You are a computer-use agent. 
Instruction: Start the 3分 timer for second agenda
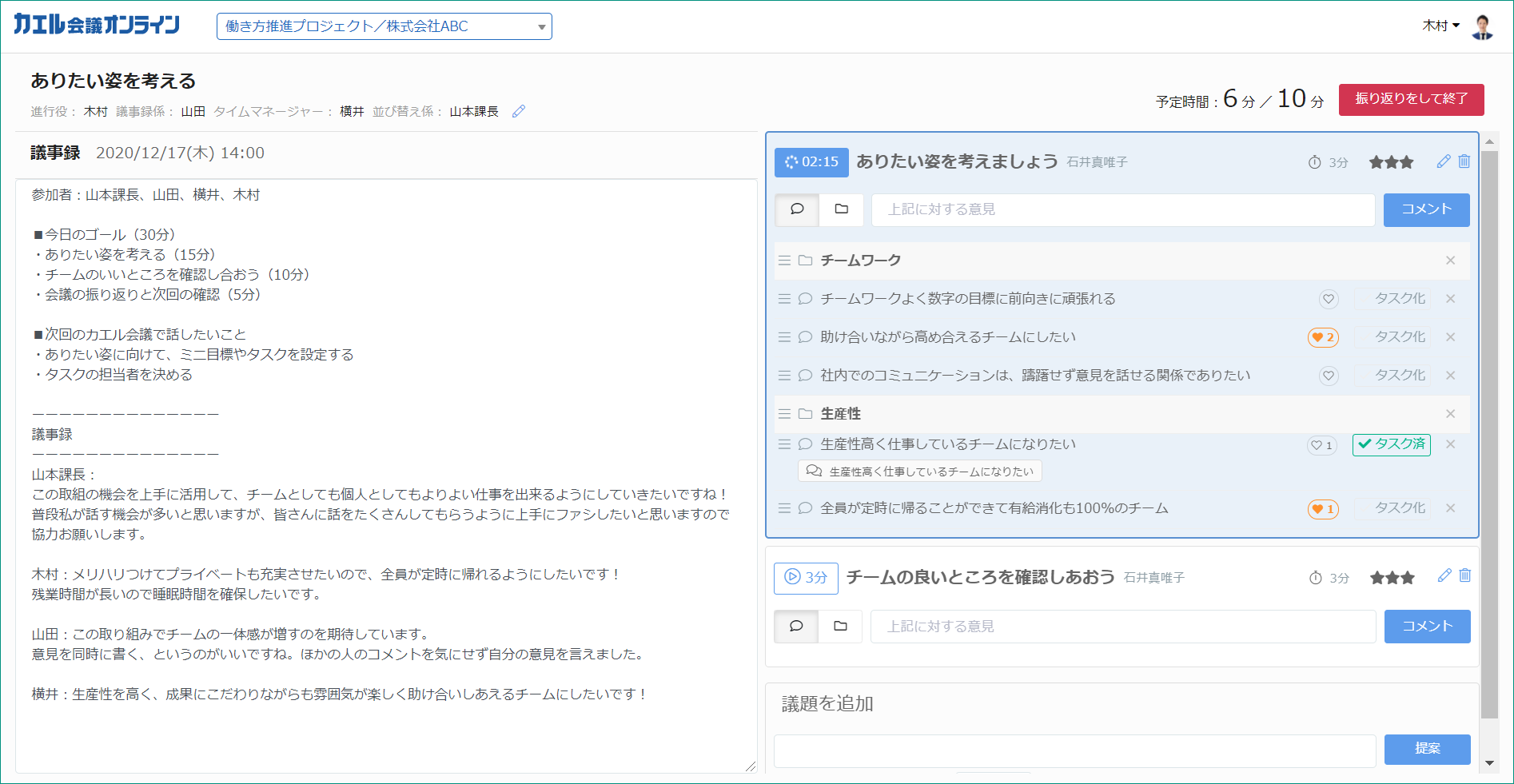(806, 578)
